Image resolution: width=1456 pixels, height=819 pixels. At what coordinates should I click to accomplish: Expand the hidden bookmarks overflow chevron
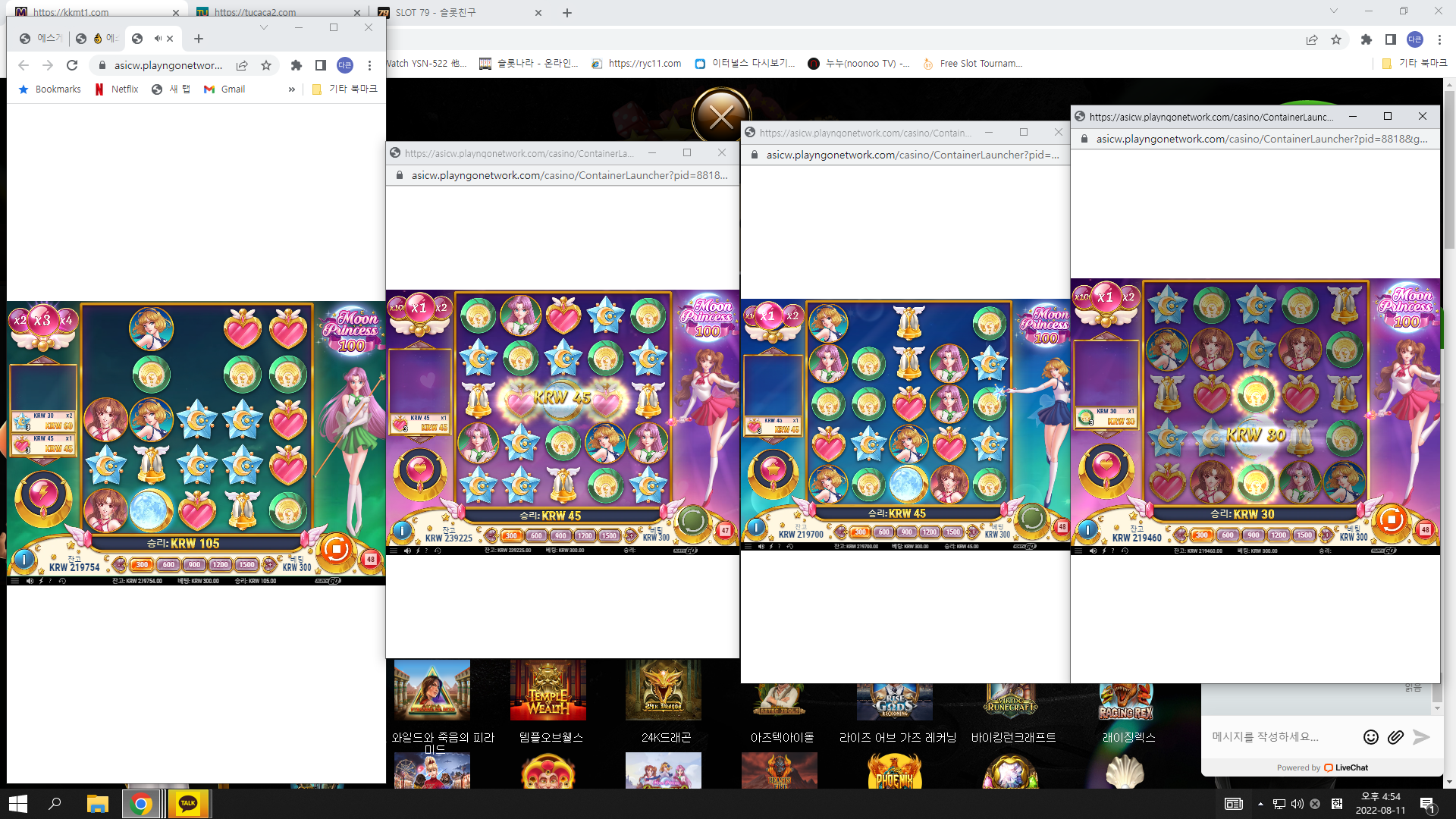pyautogui.click(x=291, y=89)
